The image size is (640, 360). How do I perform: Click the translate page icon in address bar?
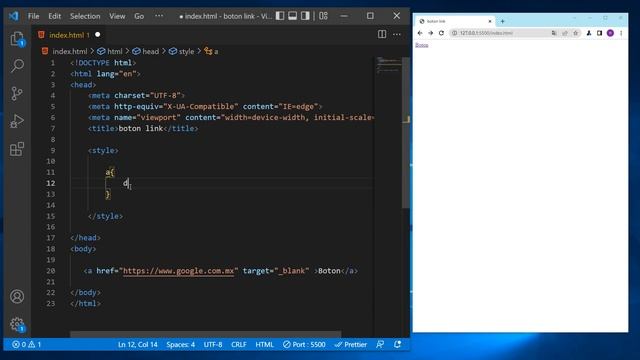click(x=554, y=33)
